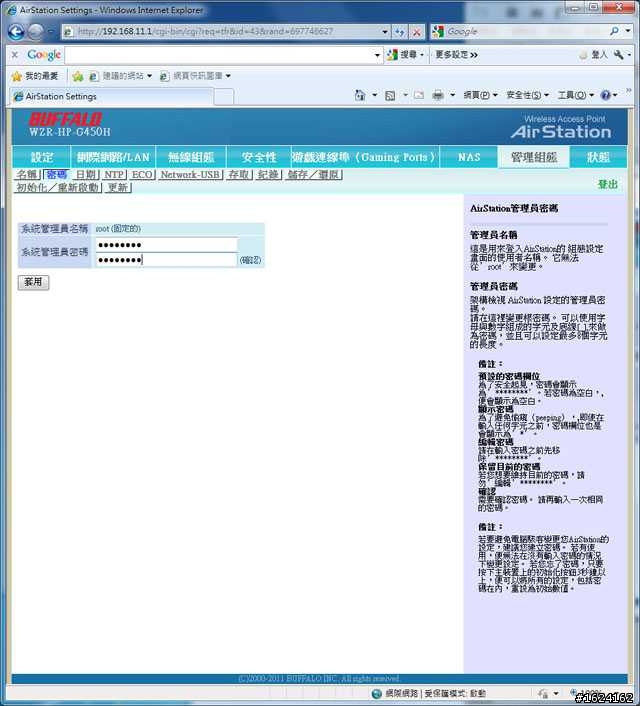Open the Home button dropdown arrow
Image resolution: width=640 pixels, height=706 pixels.
[374, 95]
